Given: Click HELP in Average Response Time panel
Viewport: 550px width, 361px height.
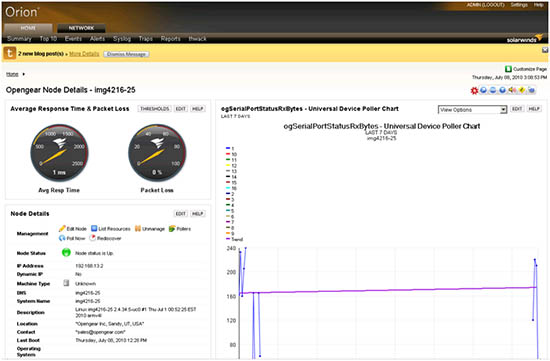Looking at the screenshot, I should [x=198, y=109].
